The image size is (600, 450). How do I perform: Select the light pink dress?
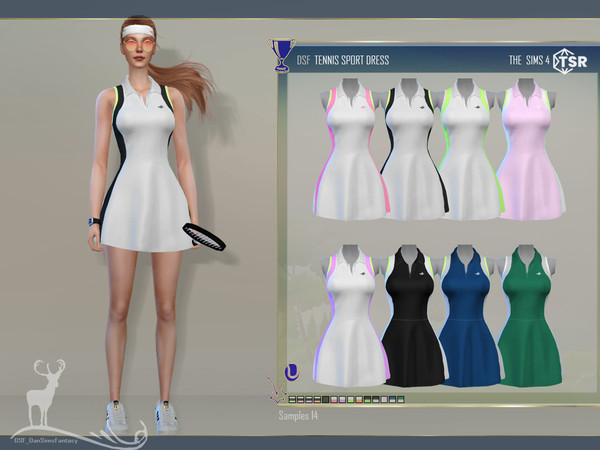531,149
